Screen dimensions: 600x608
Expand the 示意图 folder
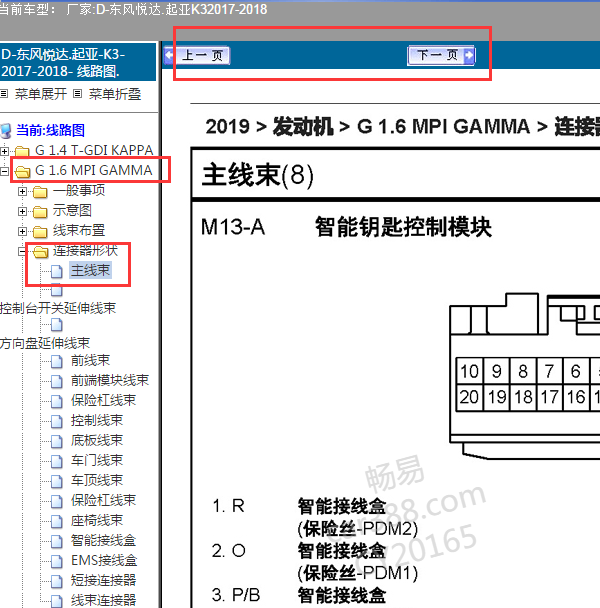pyautogui.click(x=22, y=211)
